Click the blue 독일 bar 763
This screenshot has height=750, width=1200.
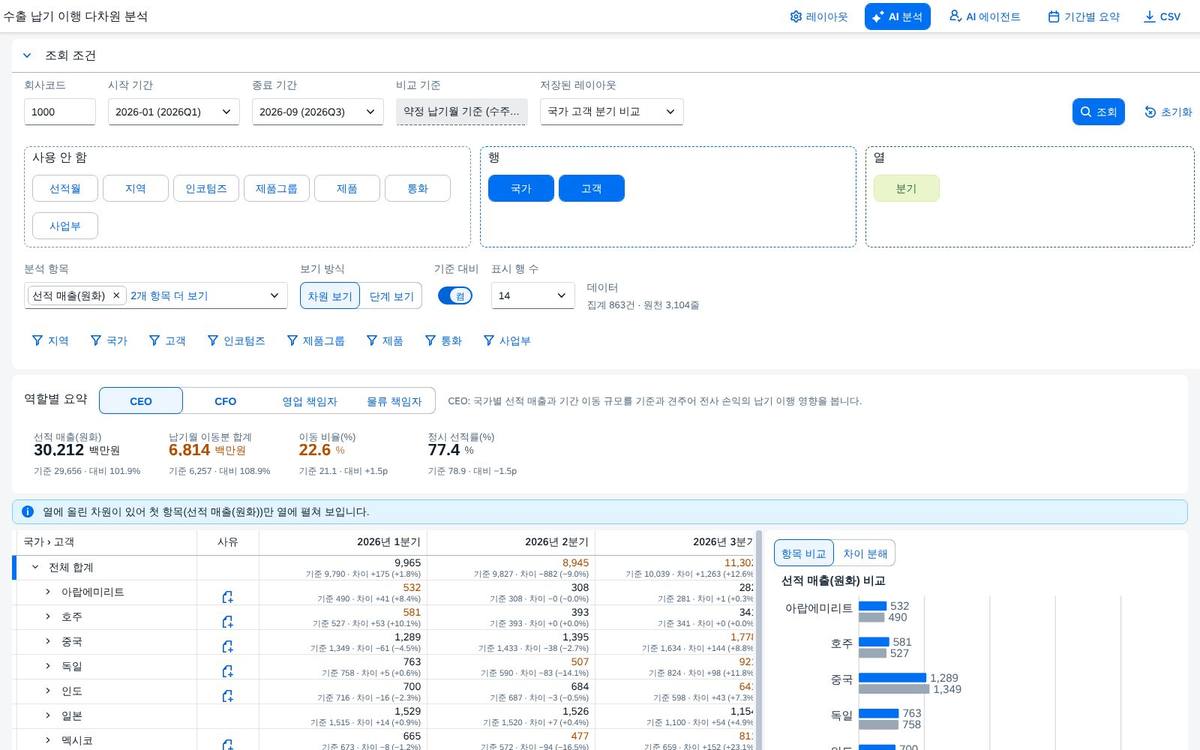[x=879, y=714]
